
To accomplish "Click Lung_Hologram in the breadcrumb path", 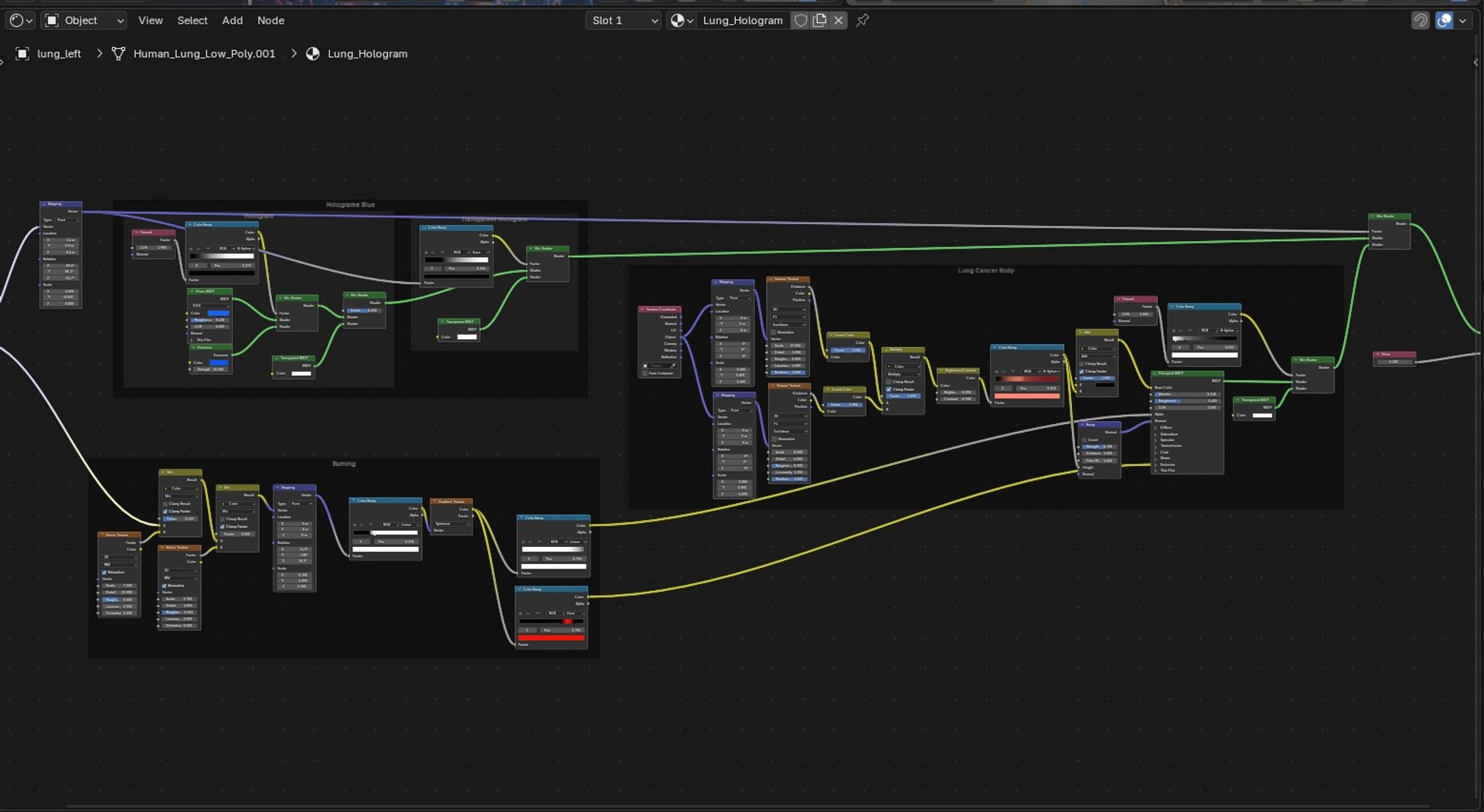I will (367, 53).
